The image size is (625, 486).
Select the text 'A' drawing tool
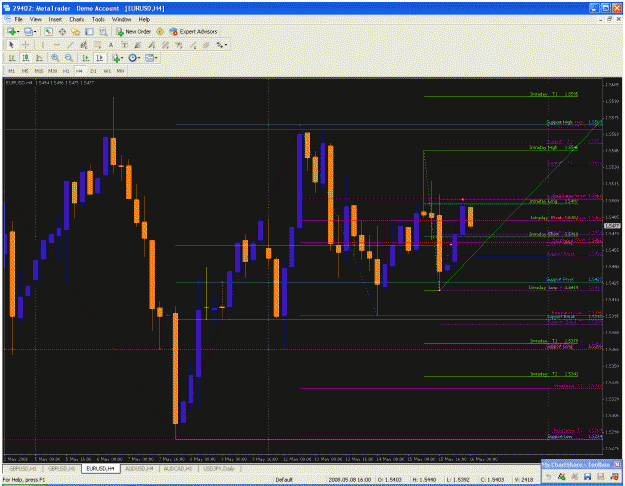coord(111,45)
